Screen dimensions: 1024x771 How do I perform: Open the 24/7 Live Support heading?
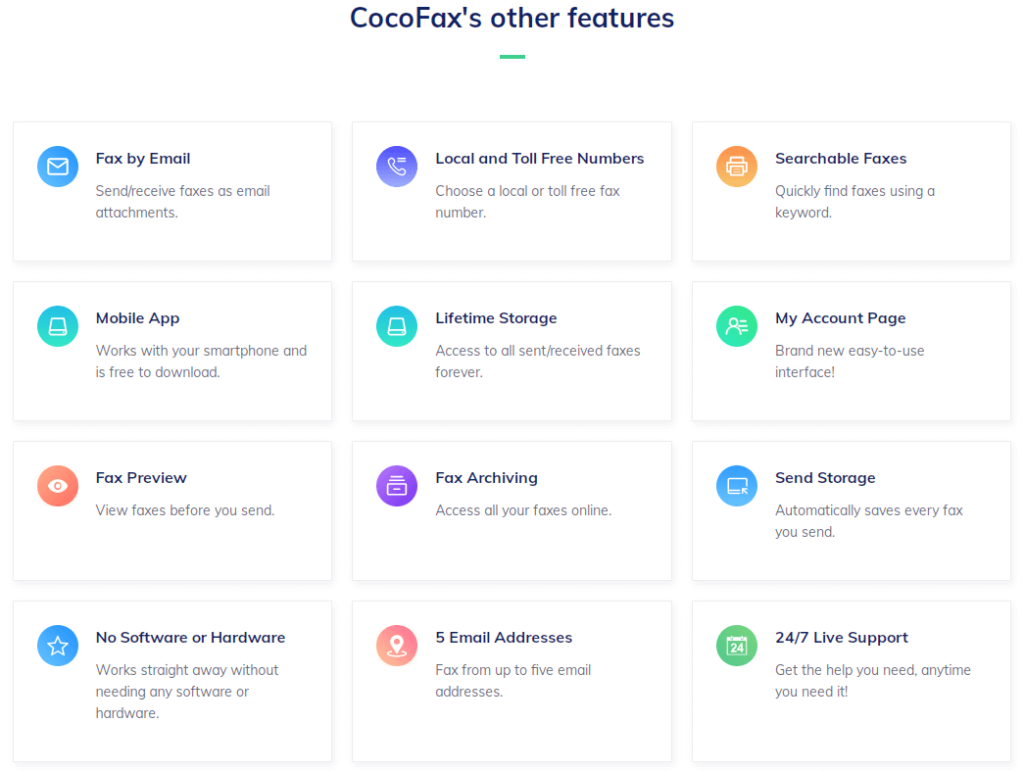(841, 637)
